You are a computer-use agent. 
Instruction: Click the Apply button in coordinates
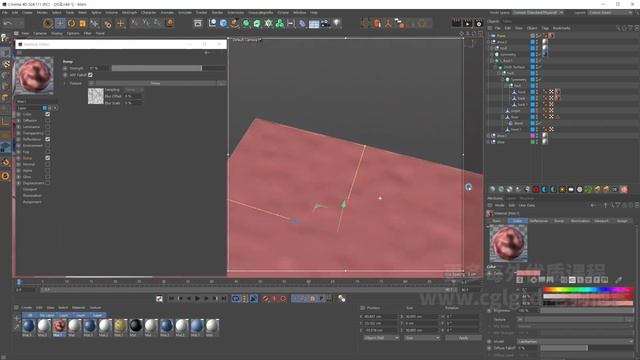tap(463, 338)
